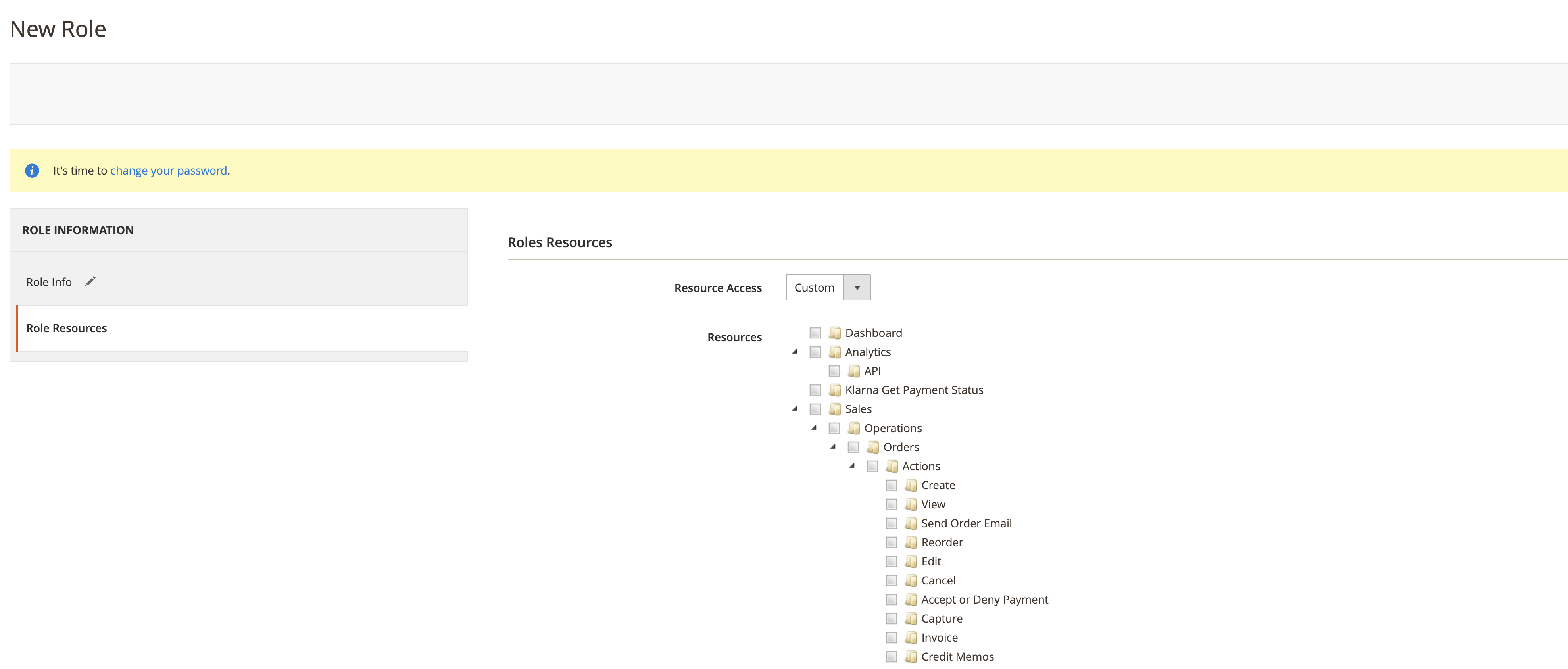Collapse the Orders tree node arrow
Viewport: 1568px width, 669px height.
coord(833,447)
